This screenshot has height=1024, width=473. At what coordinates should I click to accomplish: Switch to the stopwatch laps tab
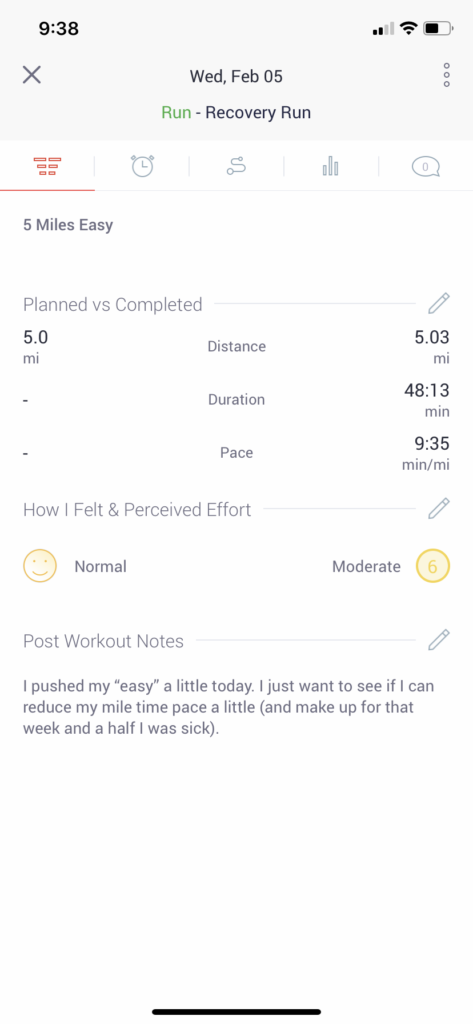click(x=142, y=167)
